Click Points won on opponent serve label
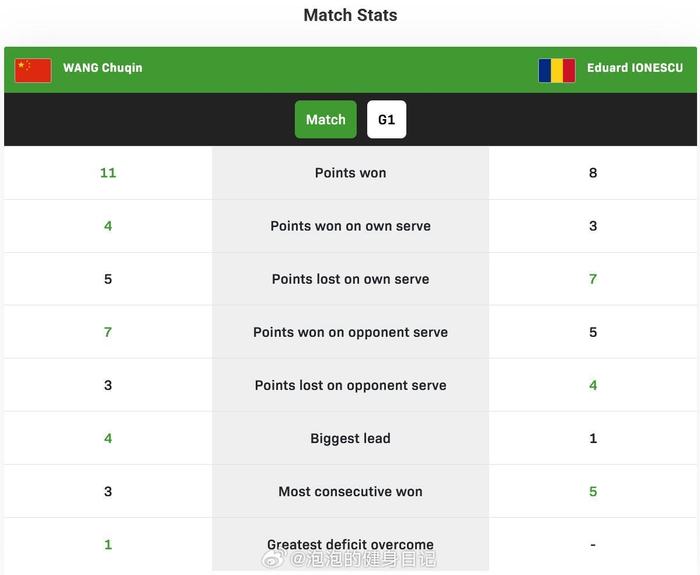Viewport: 700px width, 575px height. pos(350,332)
